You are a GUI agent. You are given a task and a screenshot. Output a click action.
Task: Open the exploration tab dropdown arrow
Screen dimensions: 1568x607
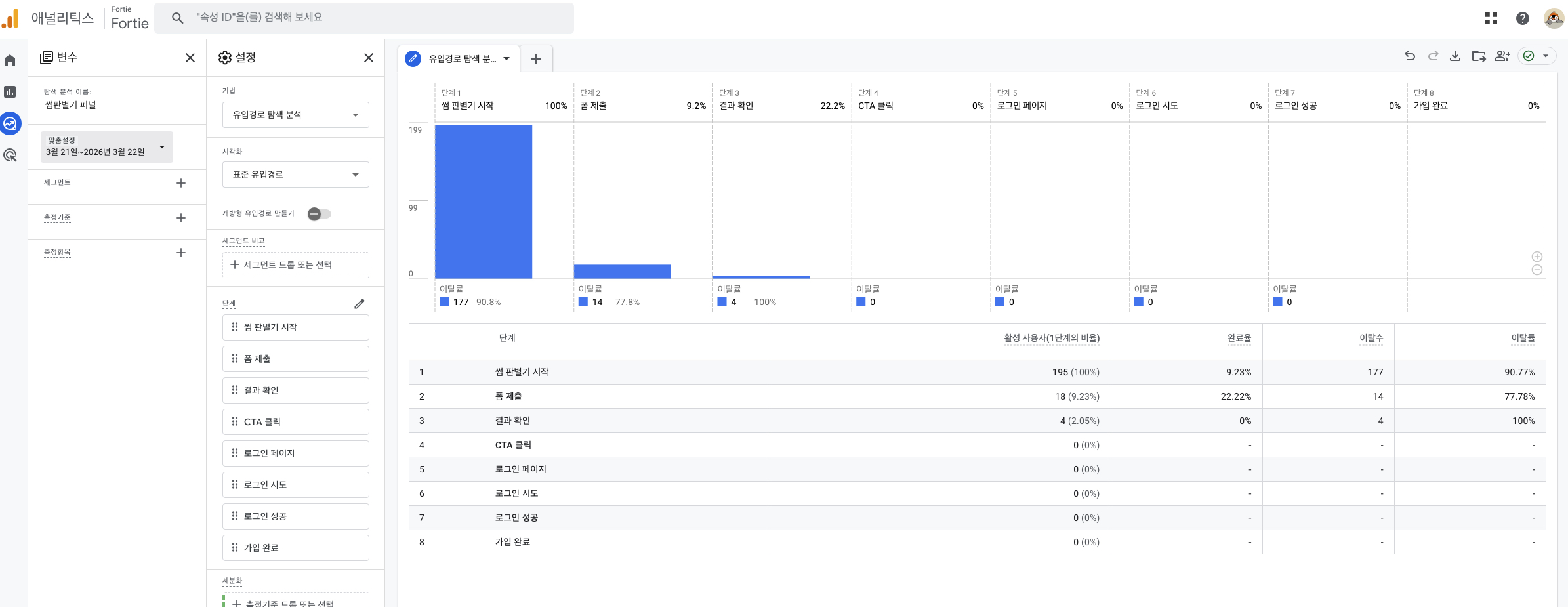point(506,59)
